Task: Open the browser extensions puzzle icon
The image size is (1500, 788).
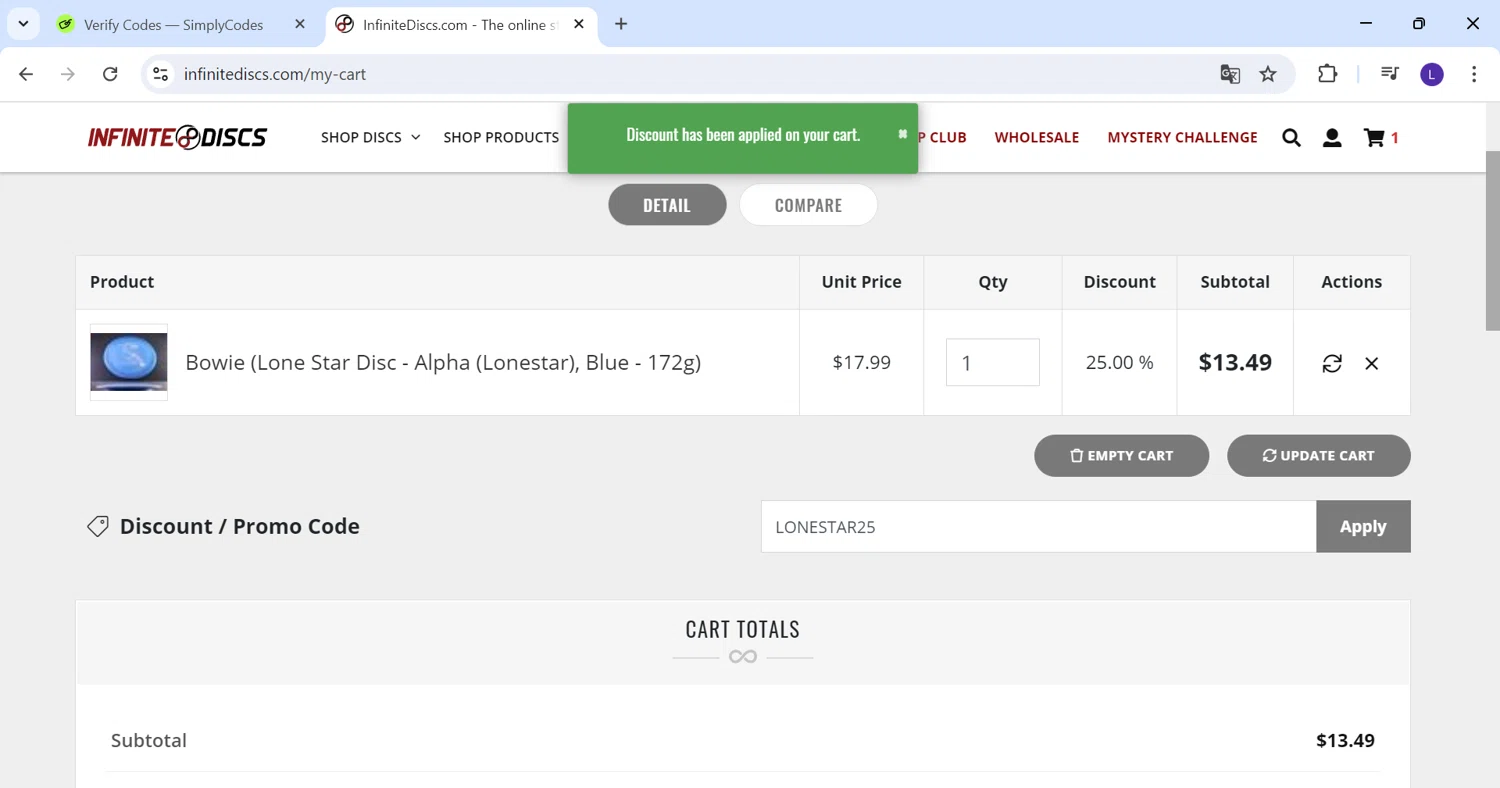Action: (1327, 74)
